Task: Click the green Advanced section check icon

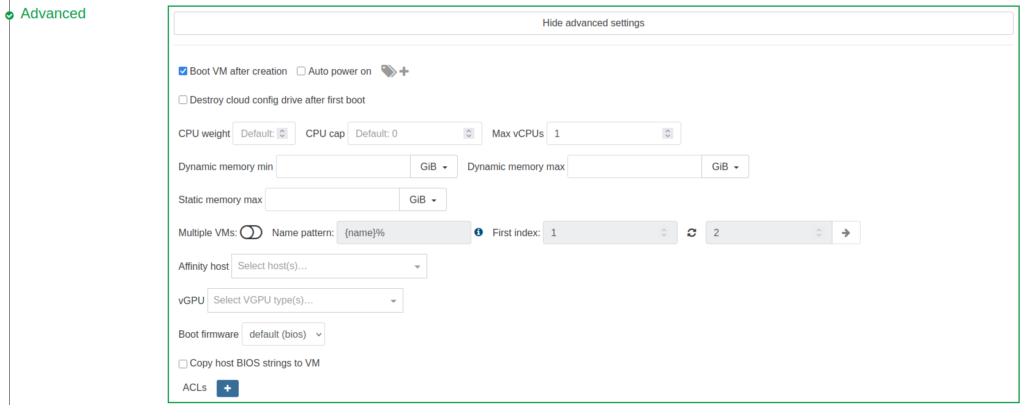Action: coord(10,15)
